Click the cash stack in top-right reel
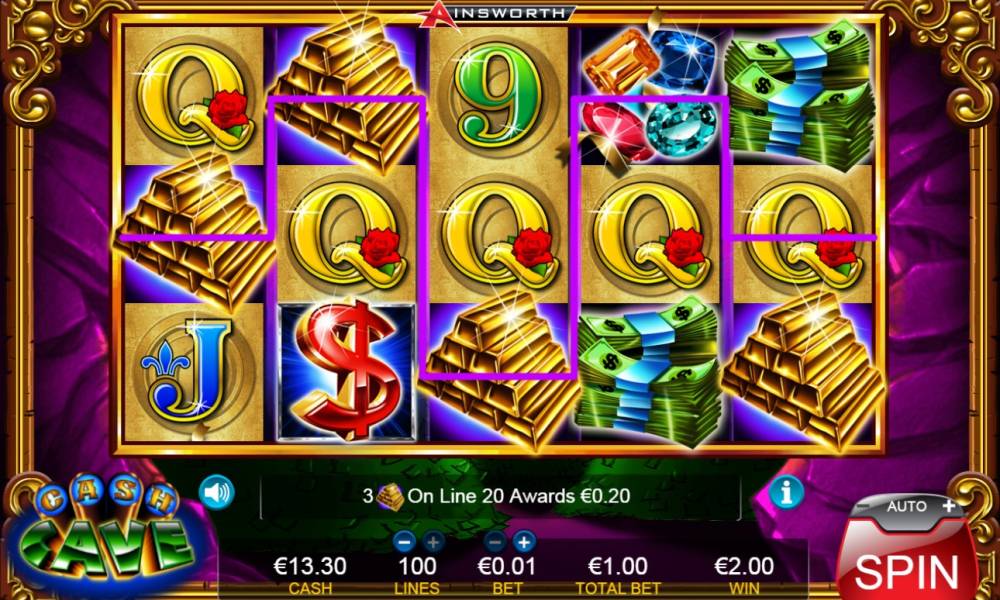Viewport: 1000px width, 600px height. tap(800, 96)
